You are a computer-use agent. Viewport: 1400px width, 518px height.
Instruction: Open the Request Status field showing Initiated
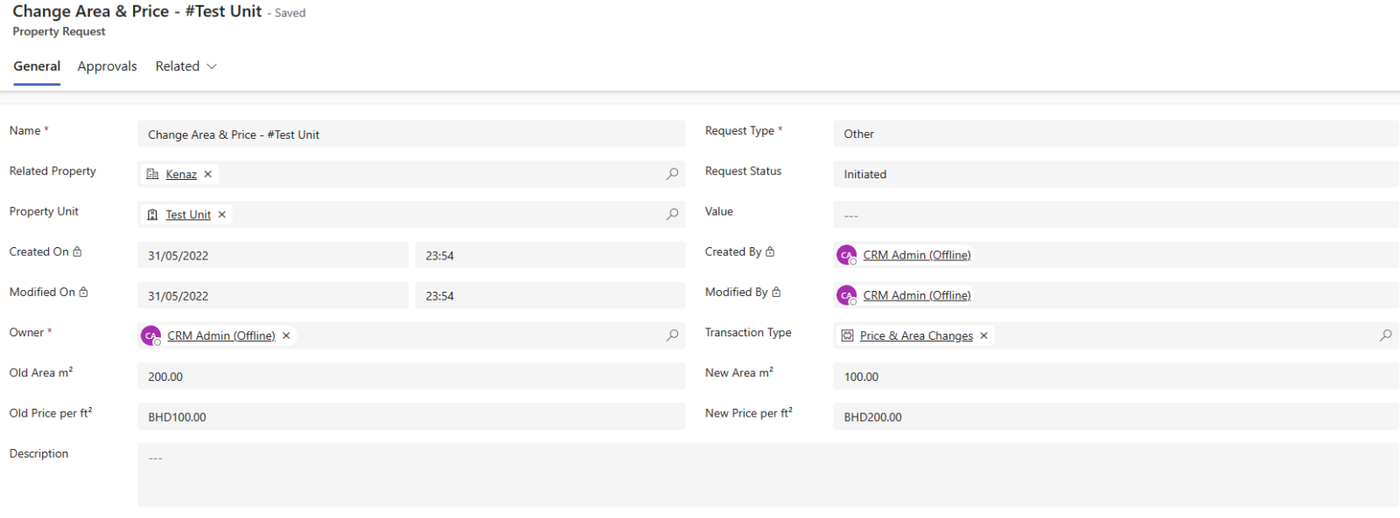tap(1115, 174)
